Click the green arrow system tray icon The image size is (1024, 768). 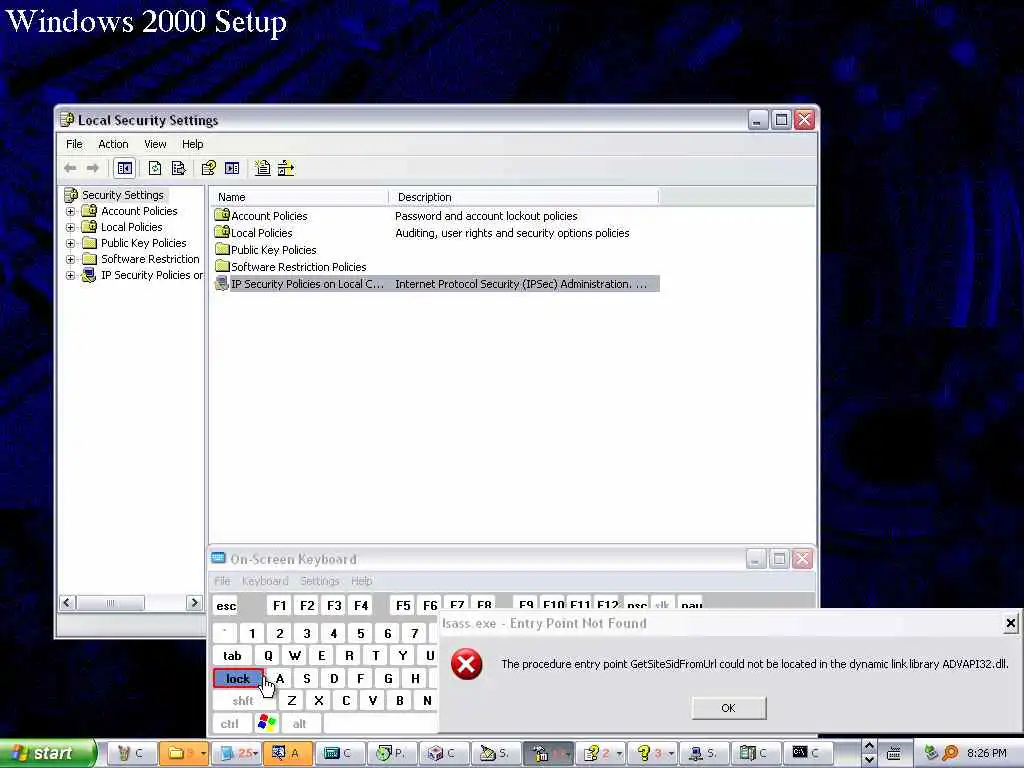coord(932,753)
